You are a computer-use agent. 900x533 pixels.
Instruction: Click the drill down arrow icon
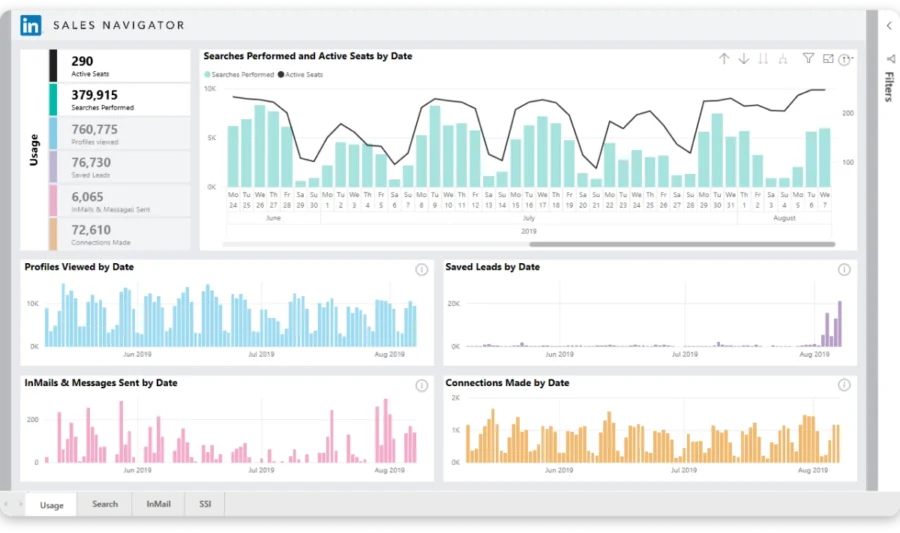tap(743, 59)
